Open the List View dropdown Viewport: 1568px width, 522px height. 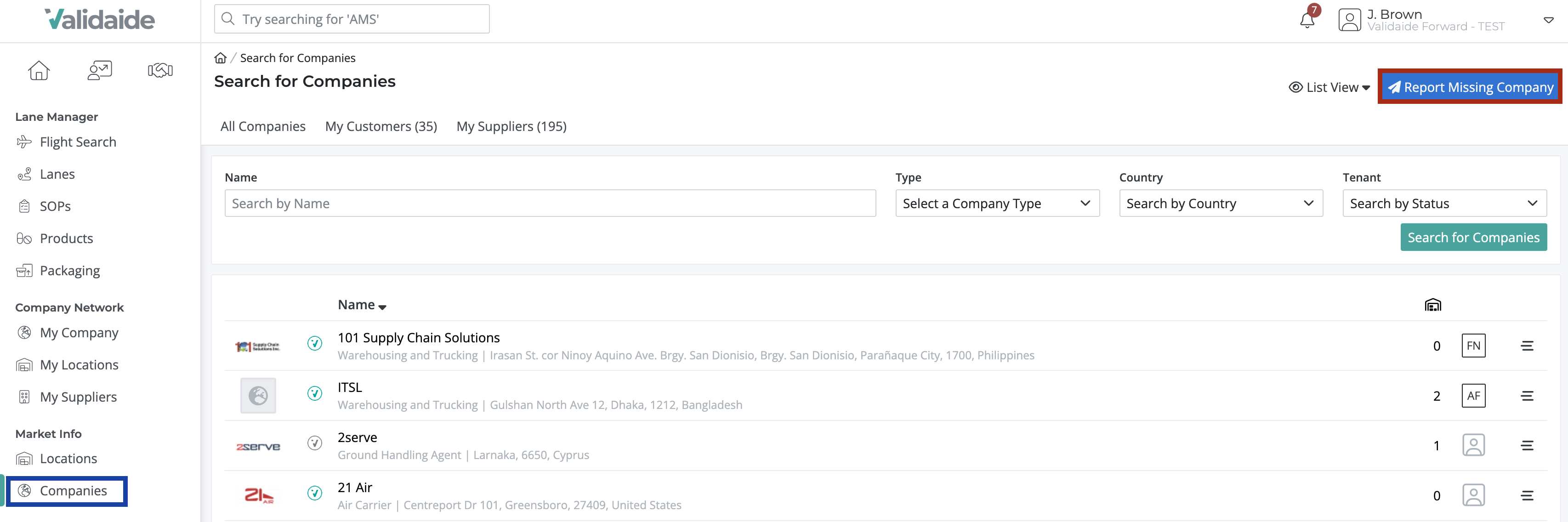1330,88
